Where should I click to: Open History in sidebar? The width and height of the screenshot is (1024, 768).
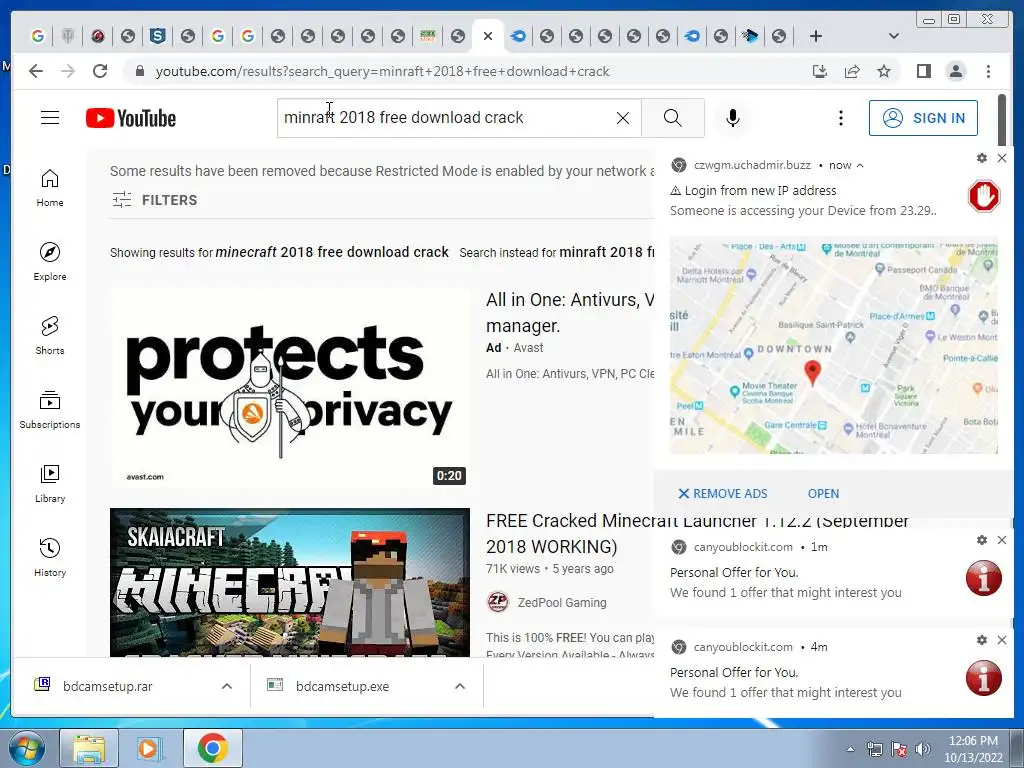coord(50,557)
